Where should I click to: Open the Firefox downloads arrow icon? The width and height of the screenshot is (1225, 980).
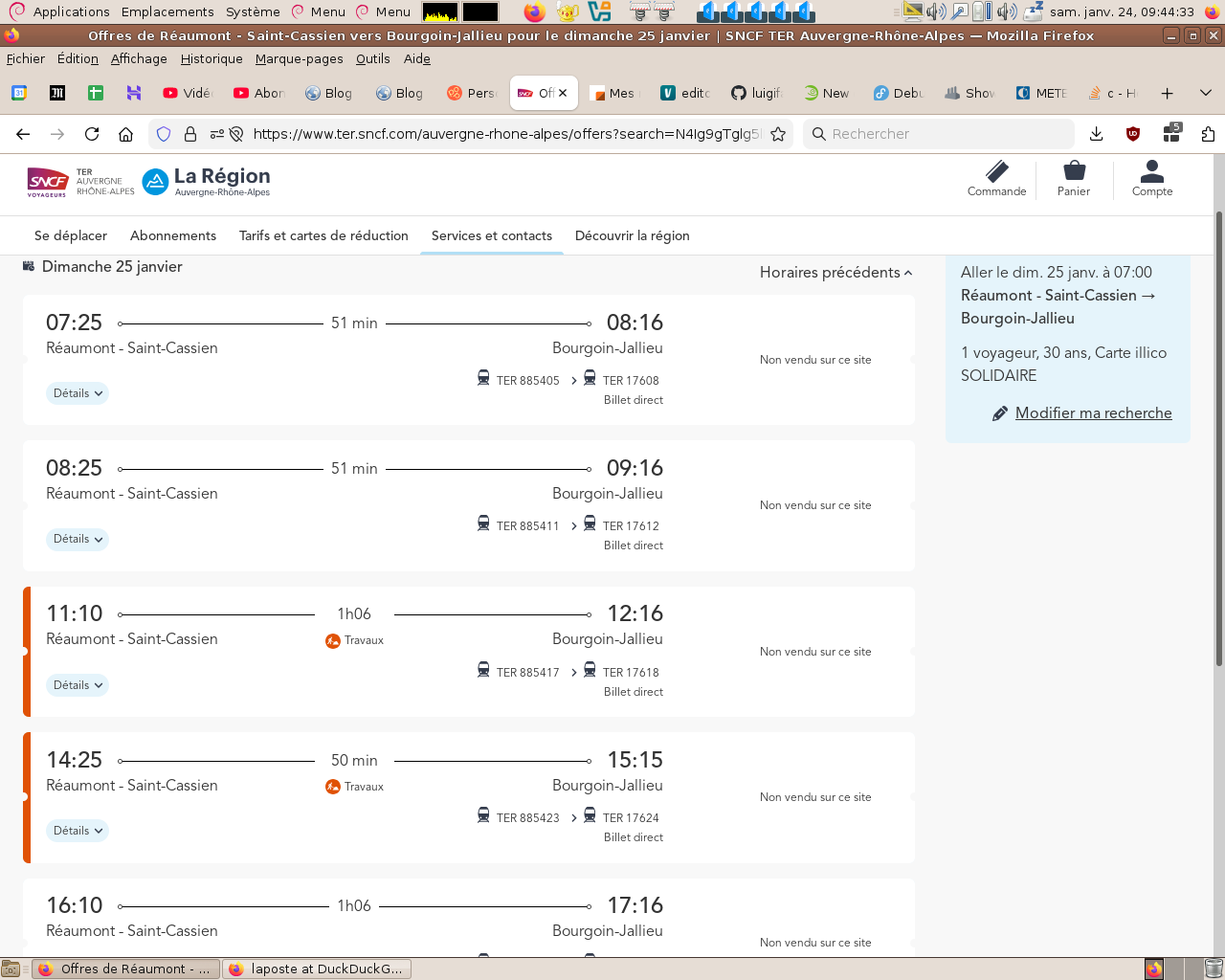tap(1097, 134)
